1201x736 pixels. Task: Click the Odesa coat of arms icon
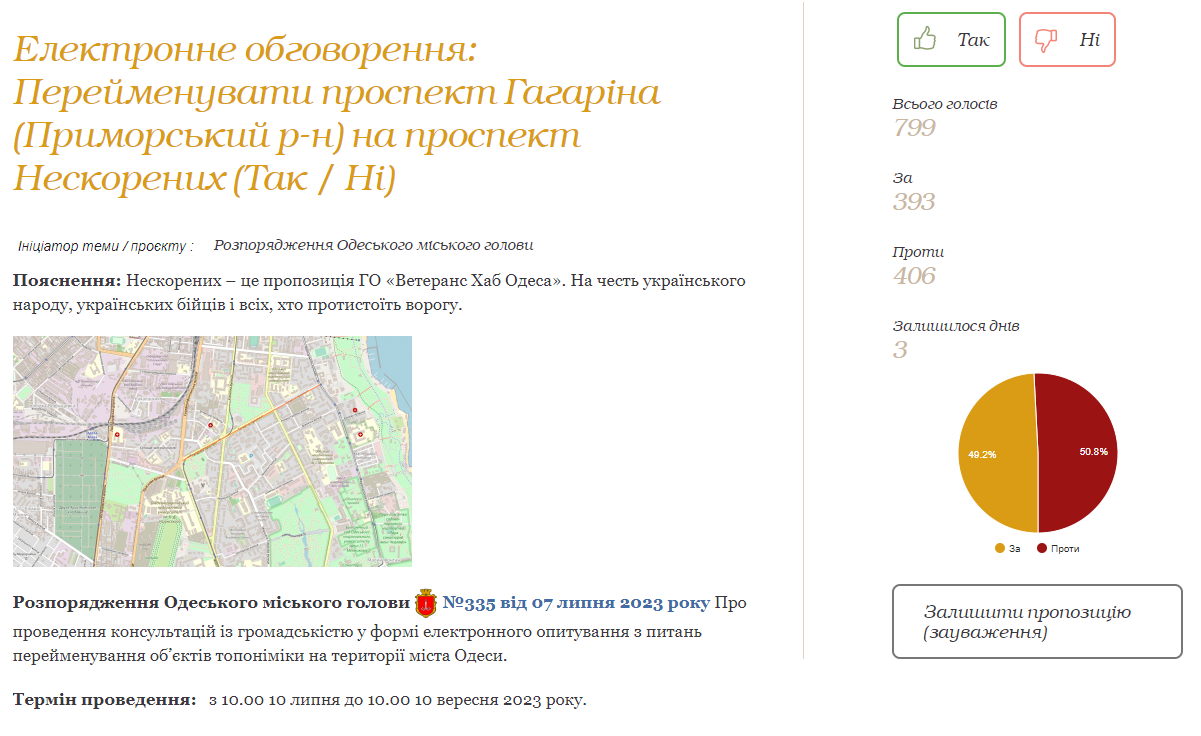click(x=425, y=603)
